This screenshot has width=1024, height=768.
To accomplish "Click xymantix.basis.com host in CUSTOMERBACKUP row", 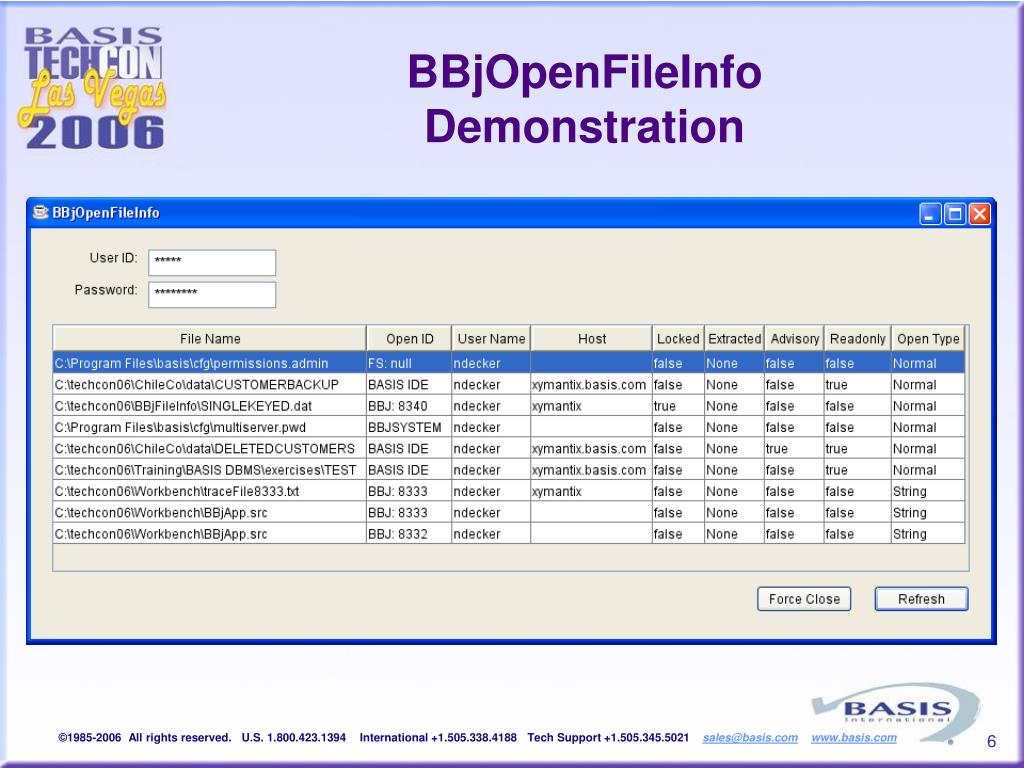I will pos(591,385).
